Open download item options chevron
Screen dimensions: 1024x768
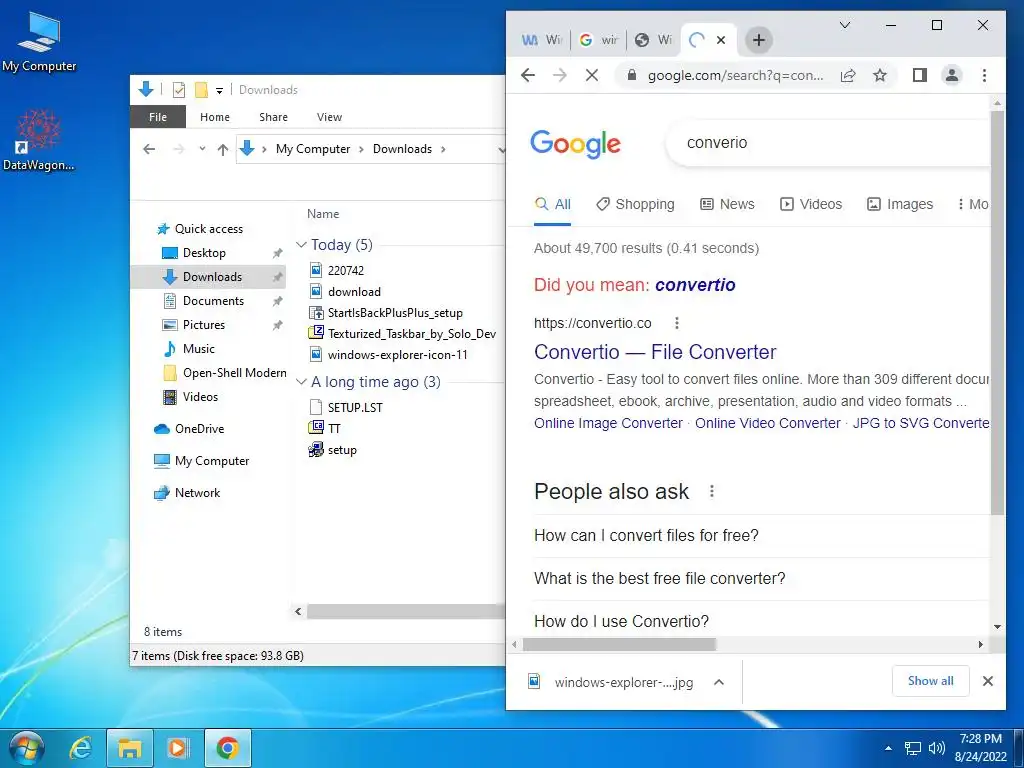tap(719, 682)
